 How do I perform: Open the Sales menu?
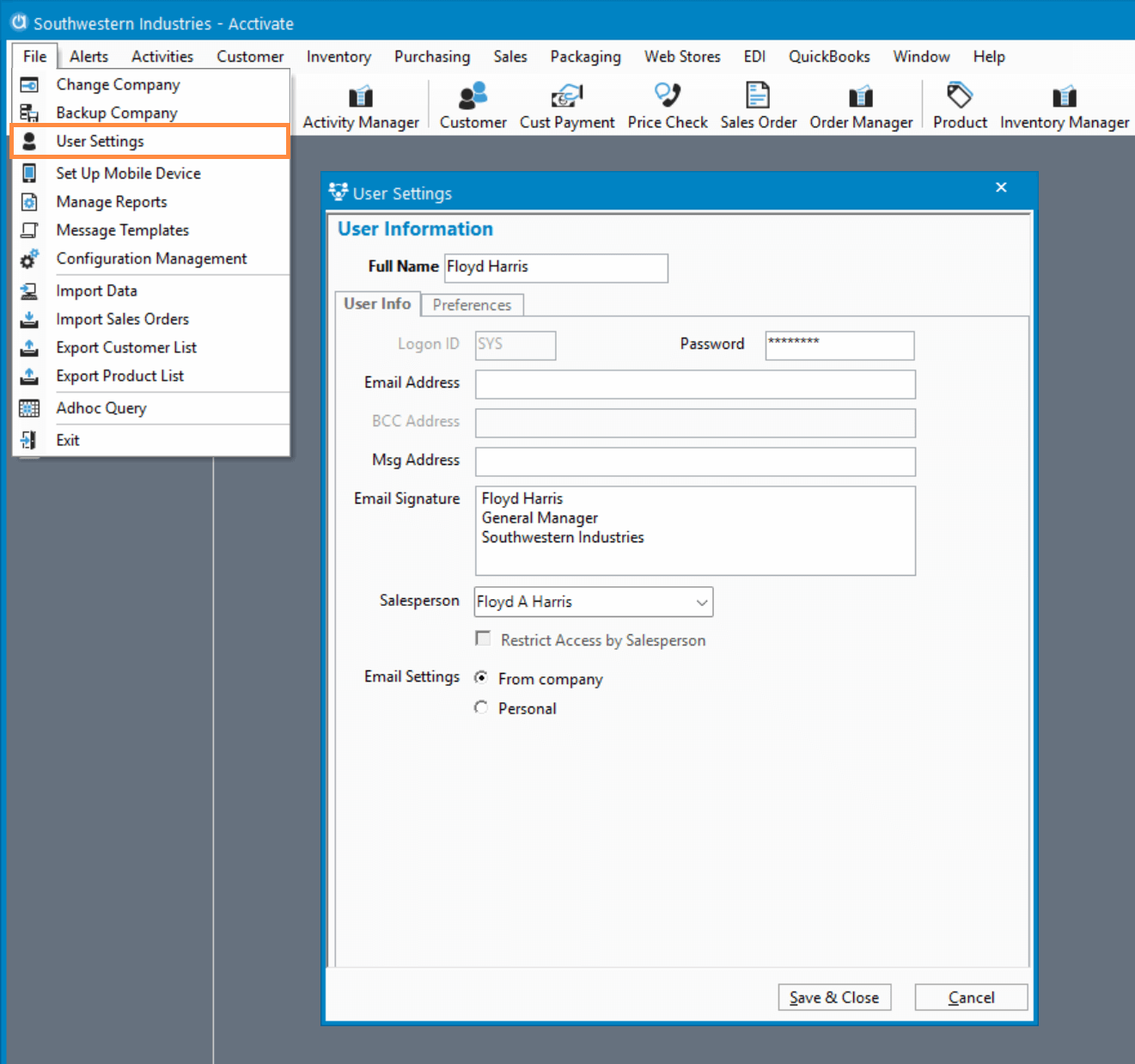(x=510, y=57)
